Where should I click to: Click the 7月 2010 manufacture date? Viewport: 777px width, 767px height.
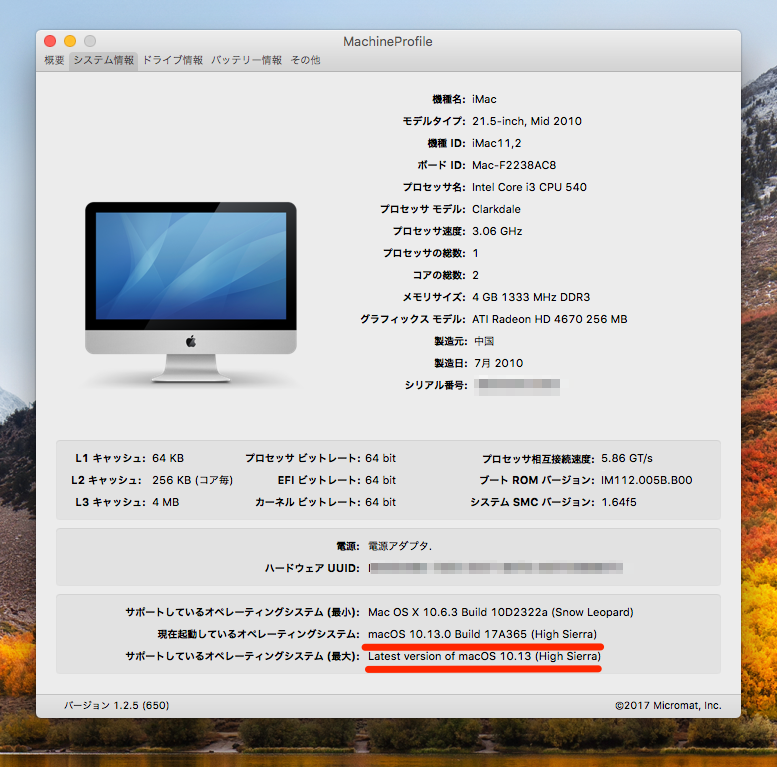click(499, 363)
